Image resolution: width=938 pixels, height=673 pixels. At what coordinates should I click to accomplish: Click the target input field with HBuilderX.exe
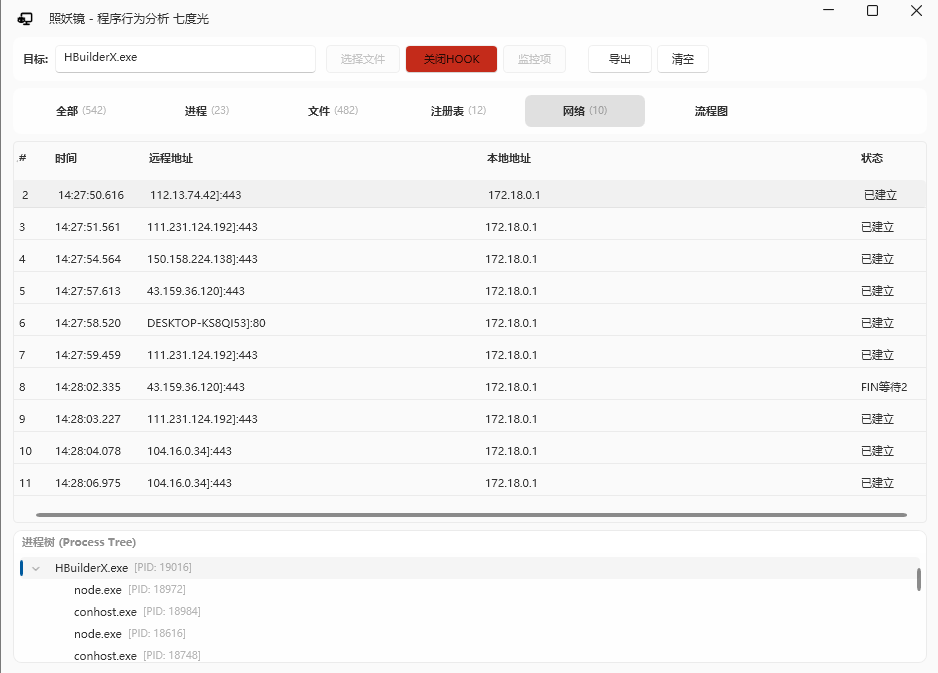185,59
